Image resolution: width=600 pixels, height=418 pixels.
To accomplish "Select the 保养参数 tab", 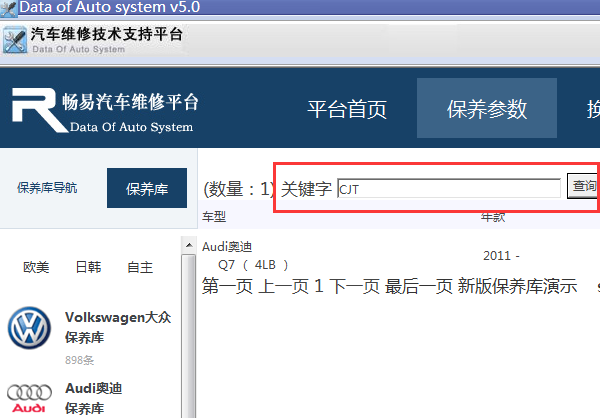I will 487,108.
